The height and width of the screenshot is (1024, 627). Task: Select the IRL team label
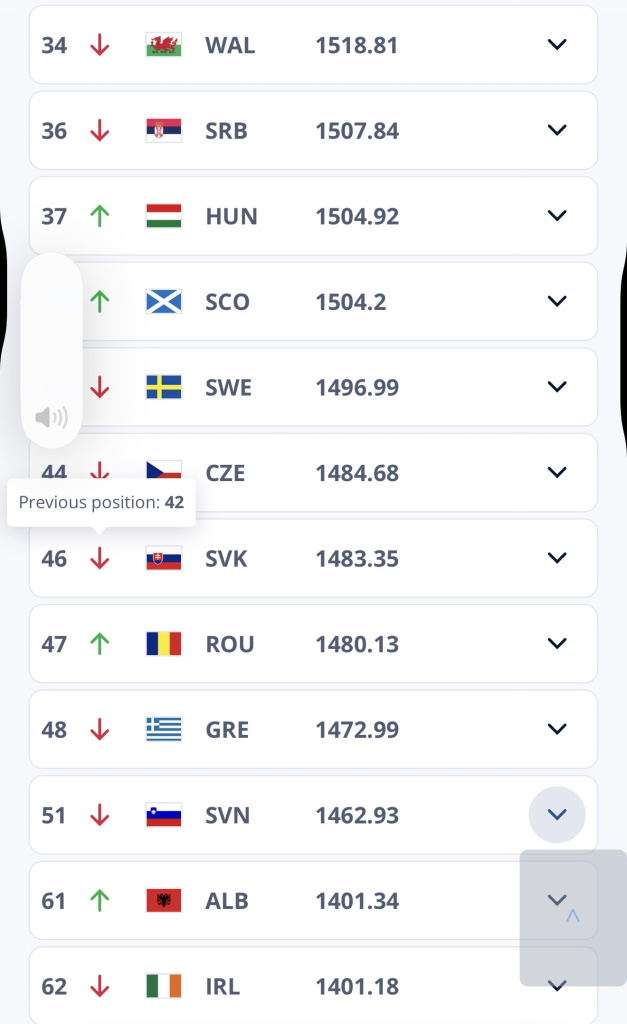pyautogui.click(x=222, y=987)
